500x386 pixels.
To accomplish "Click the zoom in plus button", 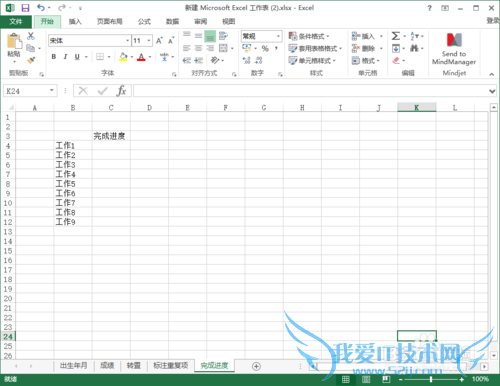I will coord(462,380).
